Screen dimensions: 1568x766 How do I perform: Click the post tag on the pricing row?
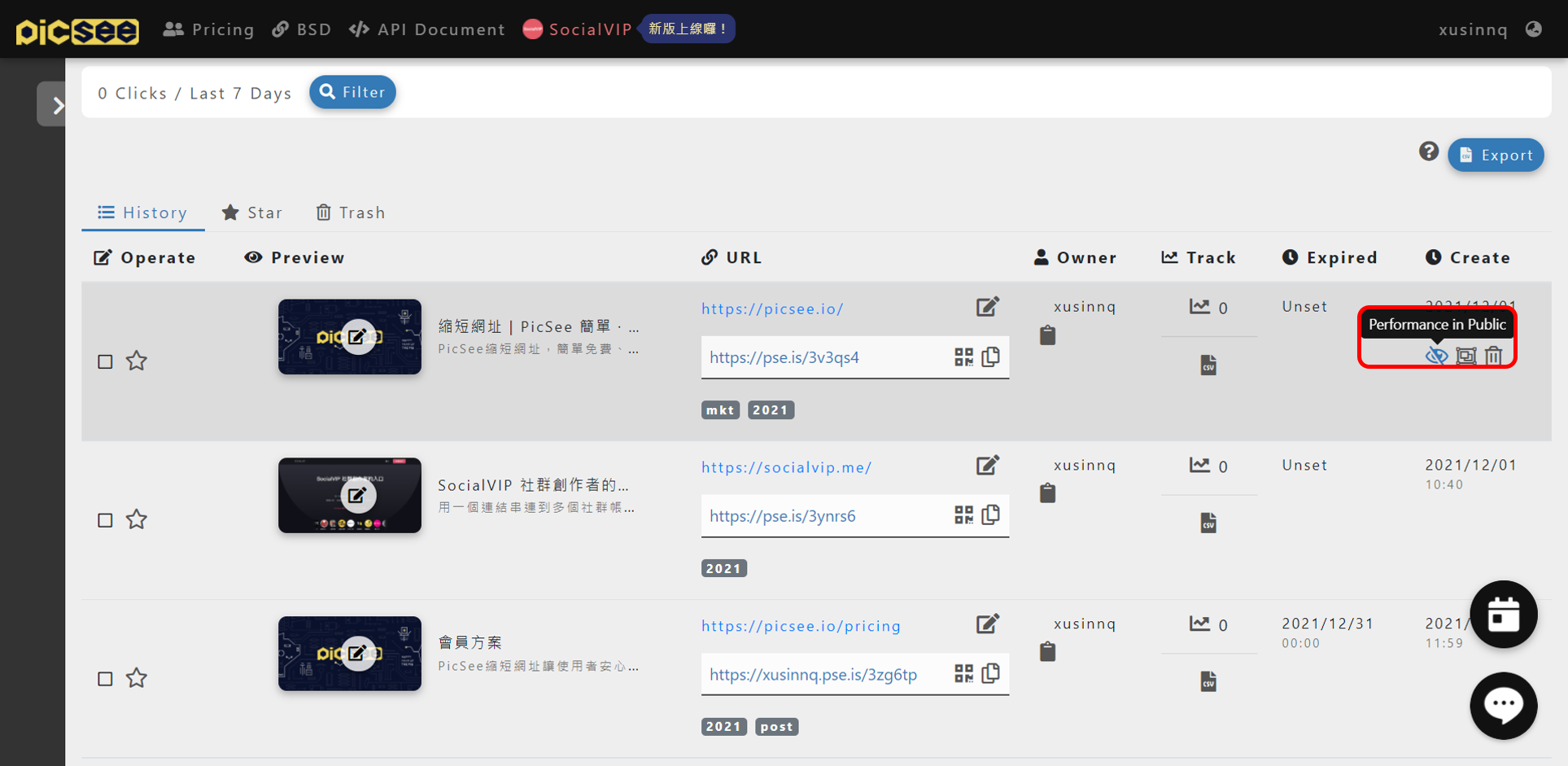(x=777, y=726)
